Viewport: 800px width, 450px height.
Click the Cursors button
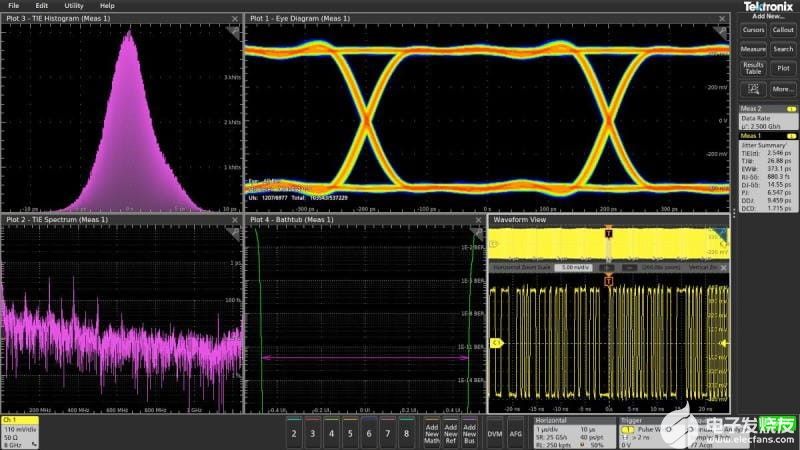coord(753,30)
